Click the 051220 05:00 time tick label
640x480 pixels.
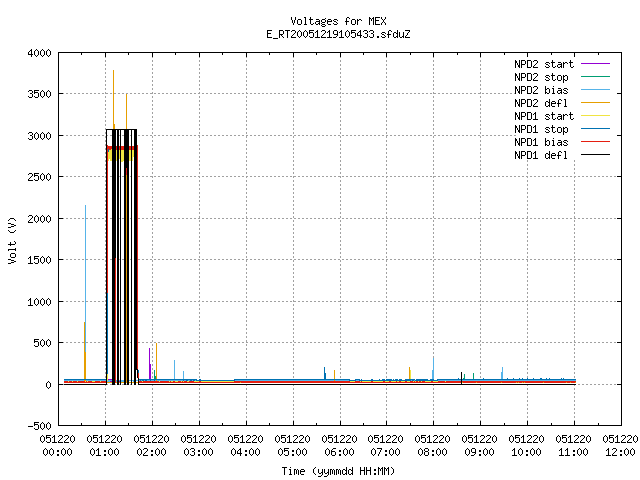pyautogui.click(x=292, y=446)
